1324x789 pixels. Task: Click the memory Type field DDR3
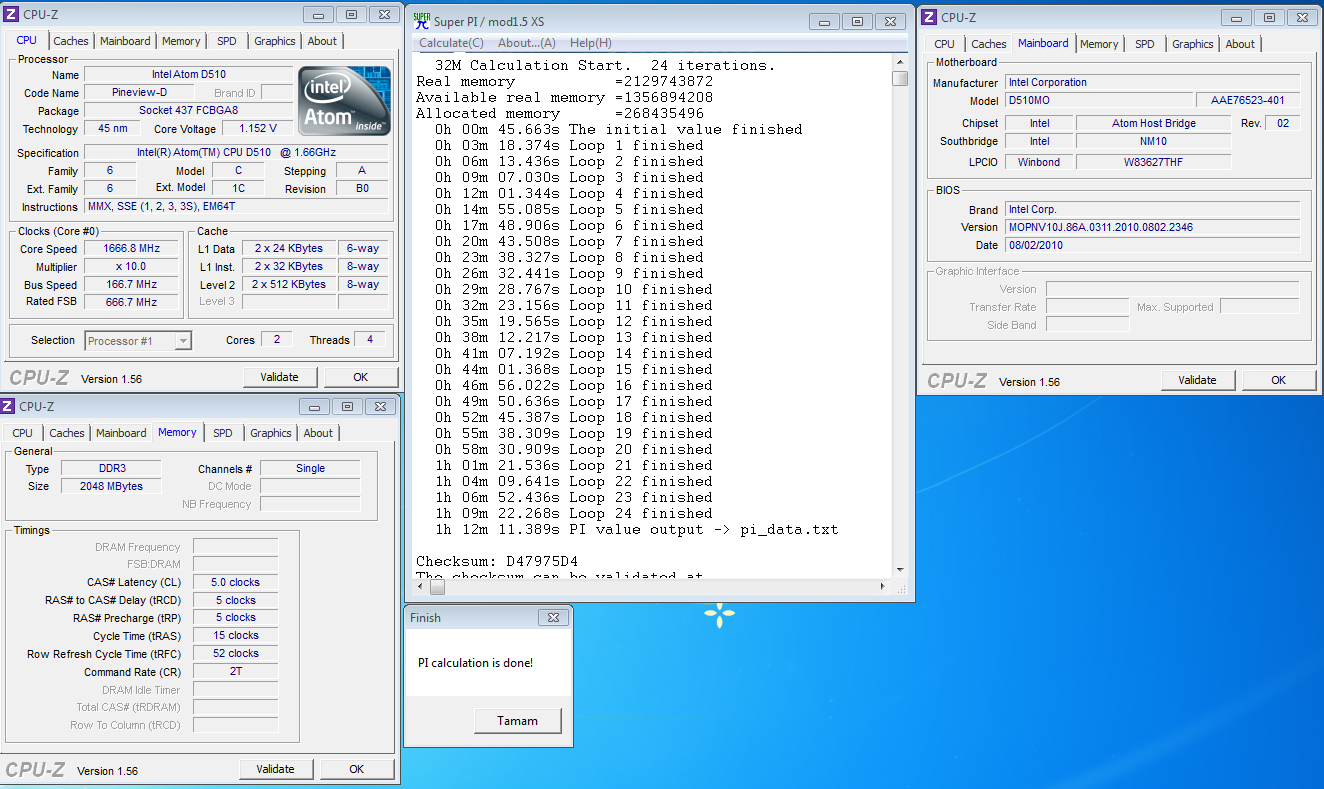(x=111, y=469)
